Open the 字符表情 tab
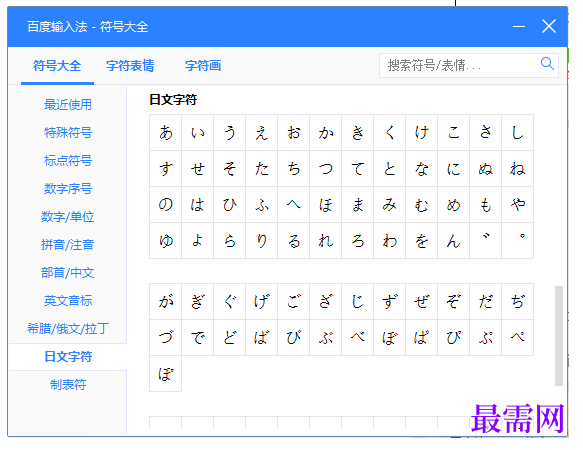 click(130, 66)
